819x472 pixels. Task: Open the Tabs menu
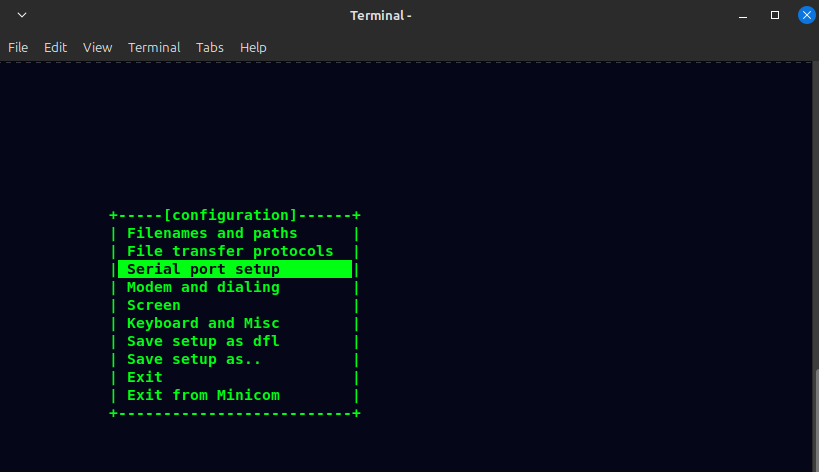click(x=210, y=47)
